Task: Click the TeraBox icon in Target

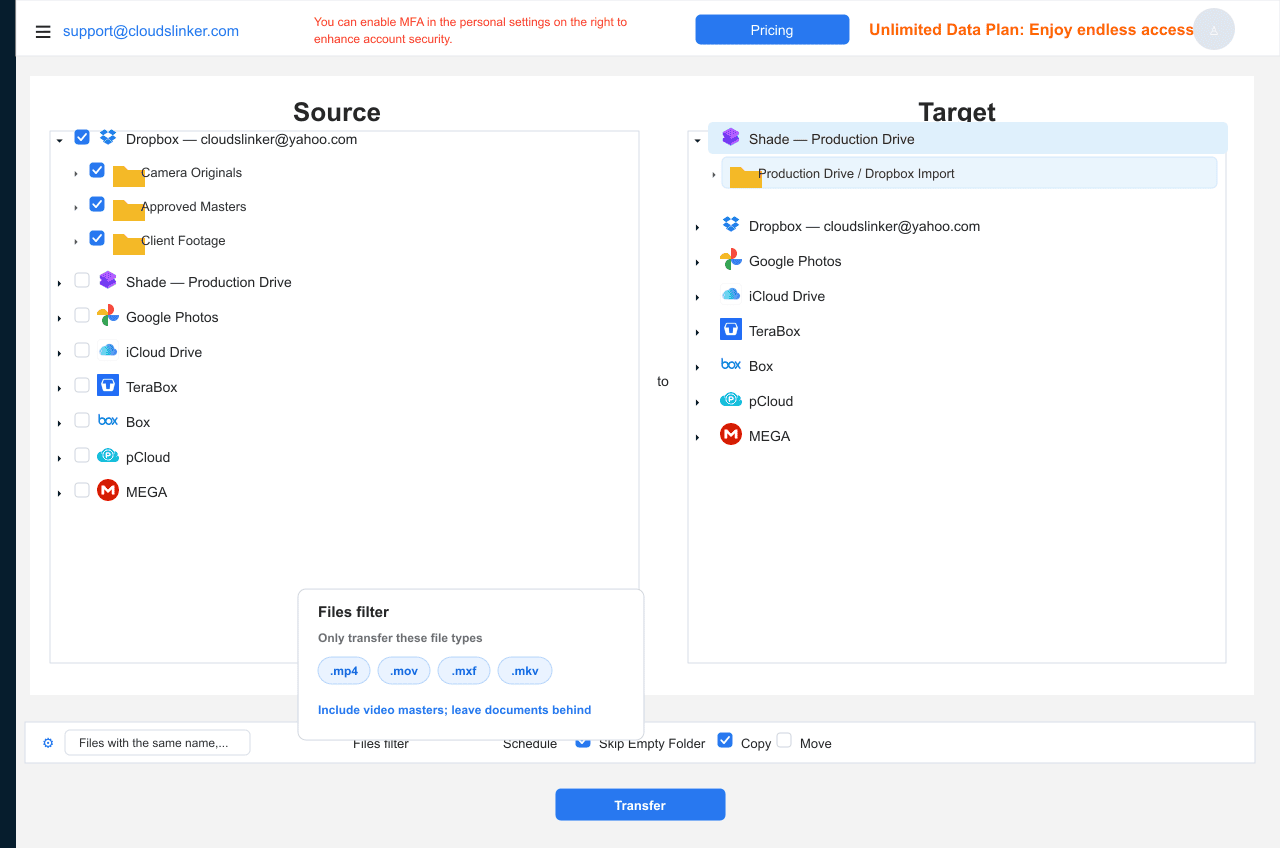Action: 731,330
